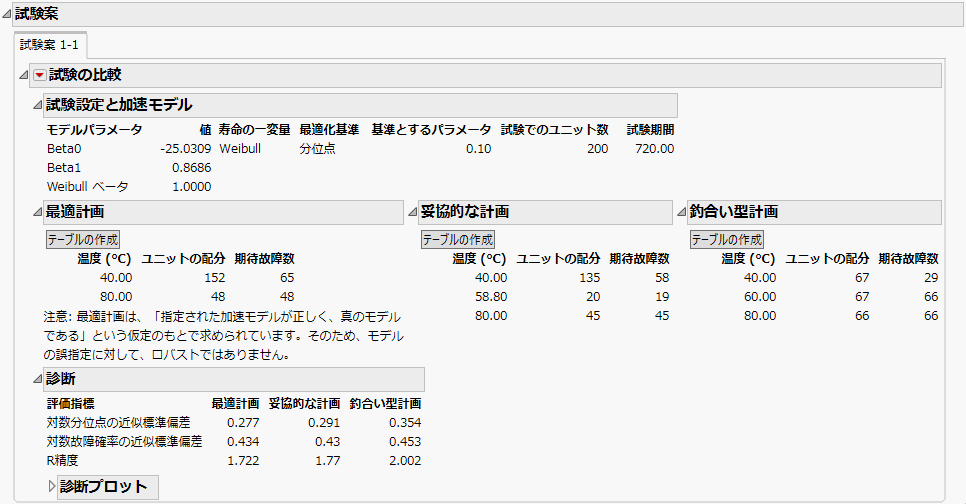Click unit allocation 152 in 最適計画

coord(215,278)
